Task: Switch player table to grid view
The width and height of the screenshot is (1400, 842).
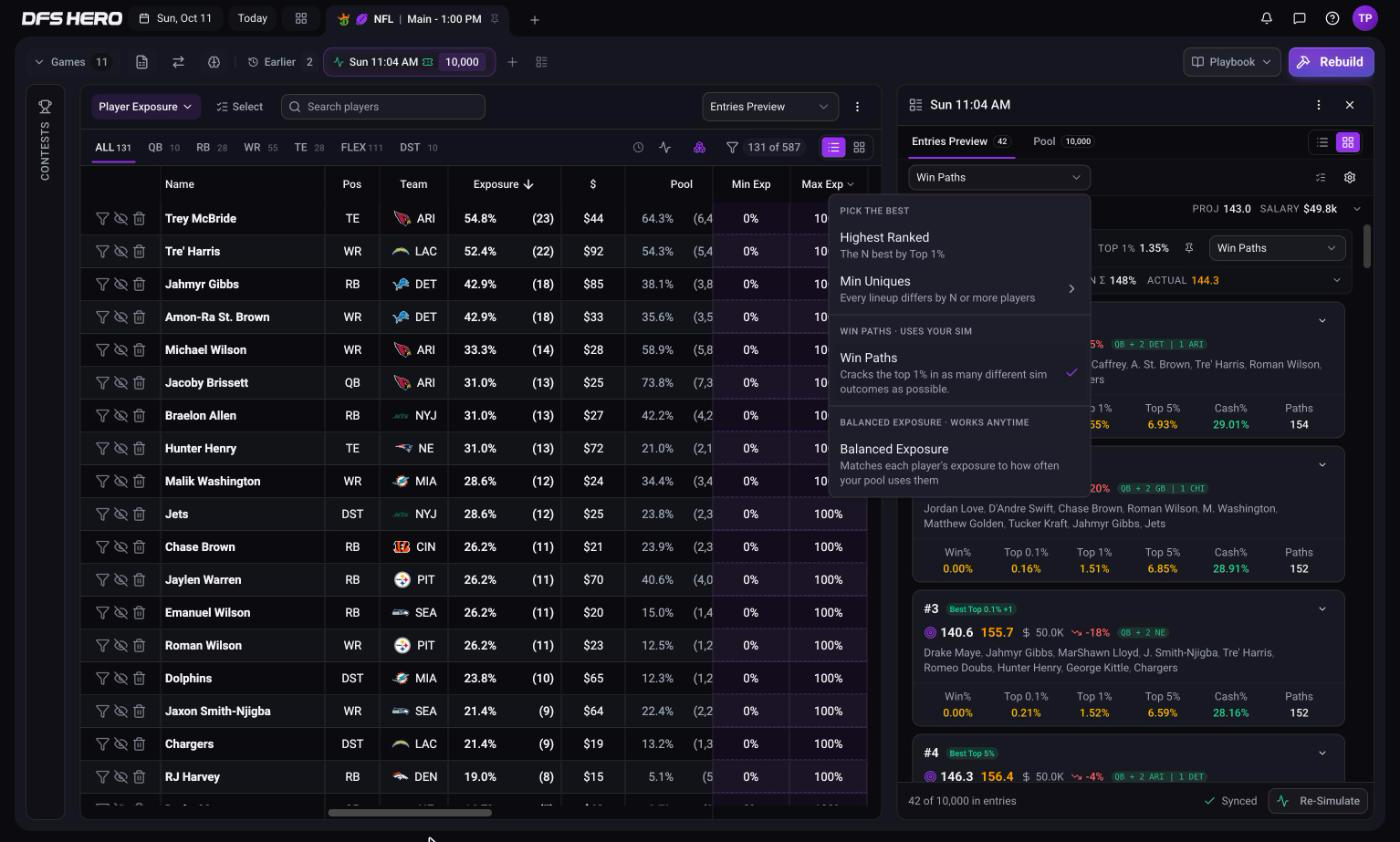Action: click(x=859, y=147)
